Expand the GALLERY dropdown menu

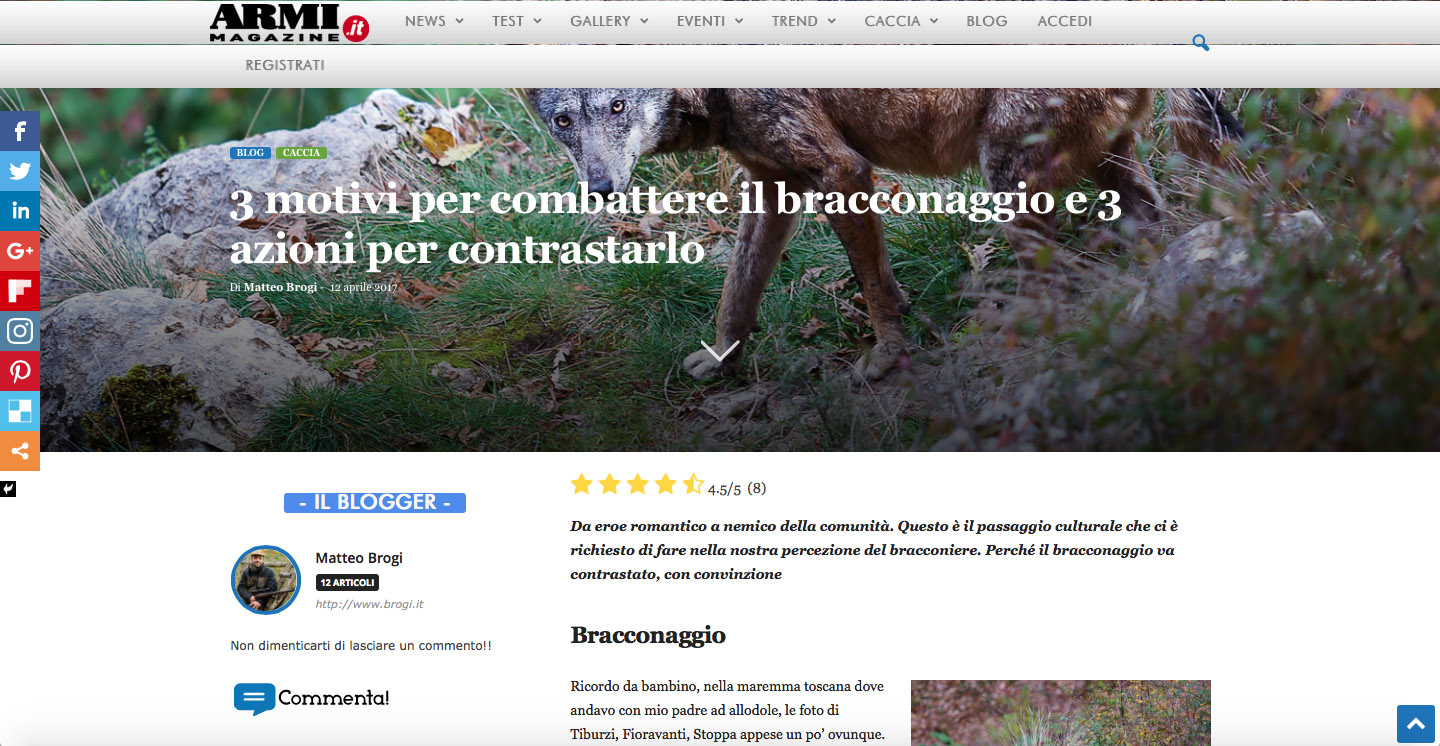pos(609,21)
